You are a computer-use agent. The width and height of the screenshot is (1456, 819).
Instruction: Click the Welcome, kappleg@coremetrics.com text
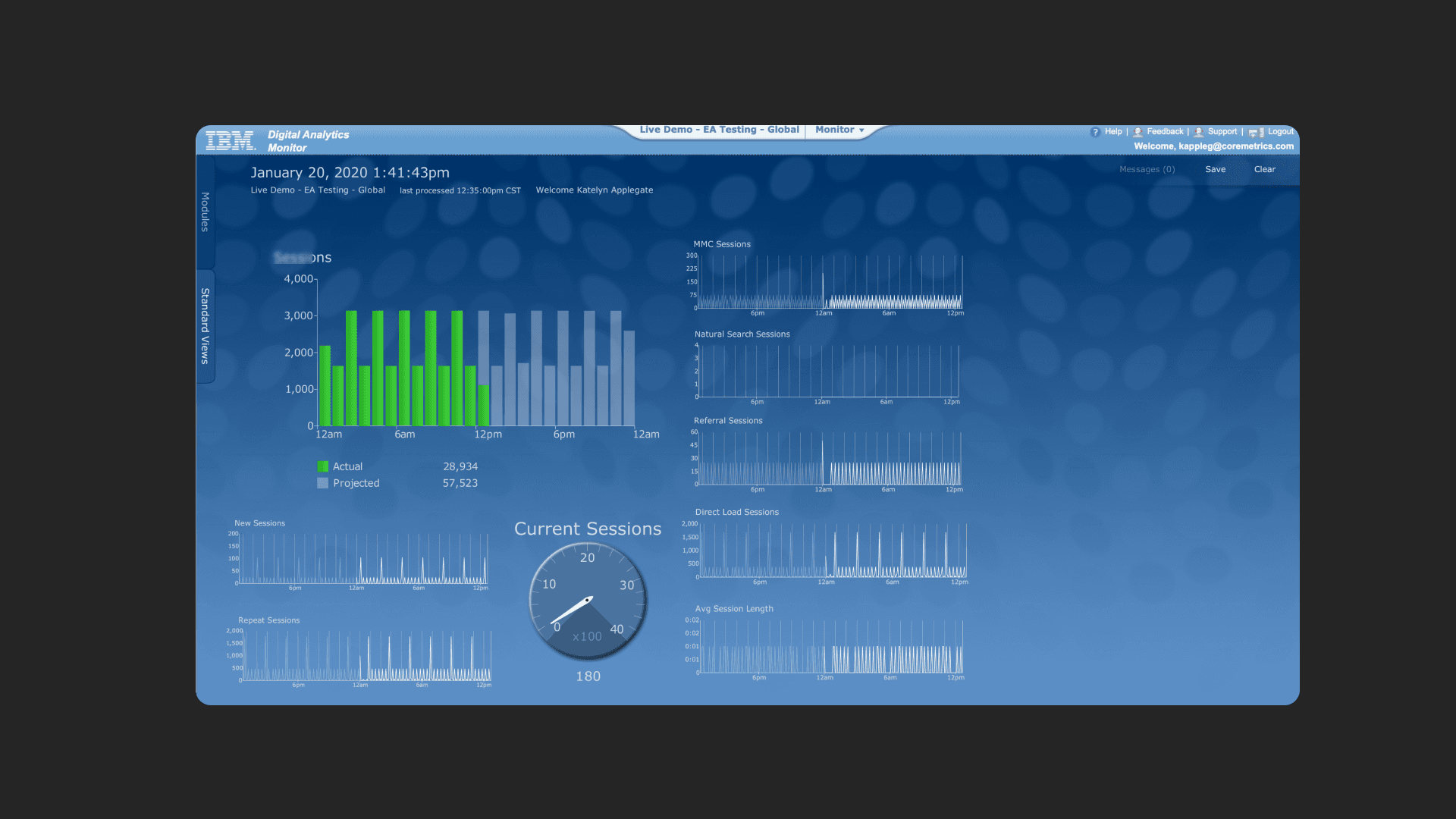tap(1214, 146)
